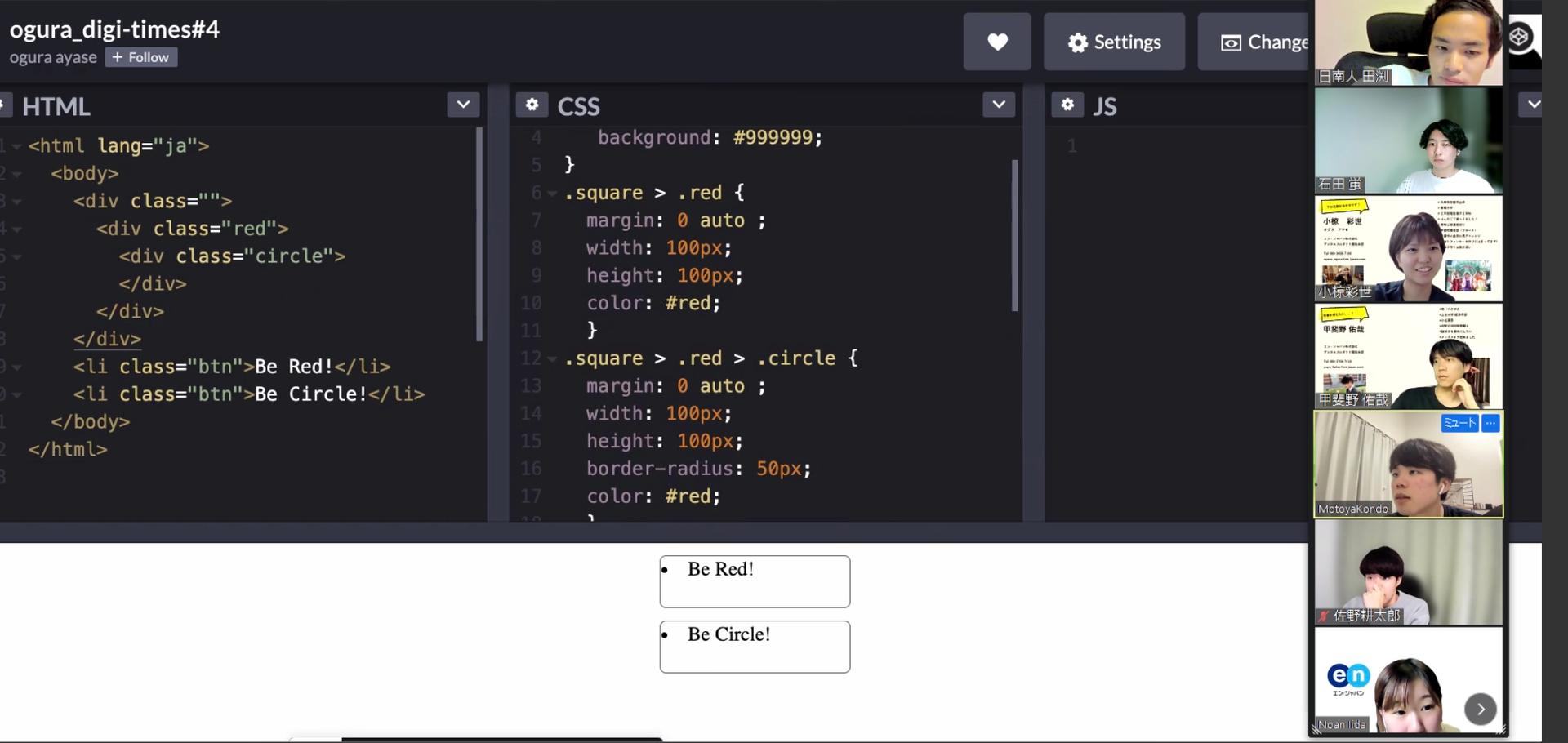Expand the HTML panel dropdown chevron
Viewport: 1568px width, 743px height.
coord(463,105)
